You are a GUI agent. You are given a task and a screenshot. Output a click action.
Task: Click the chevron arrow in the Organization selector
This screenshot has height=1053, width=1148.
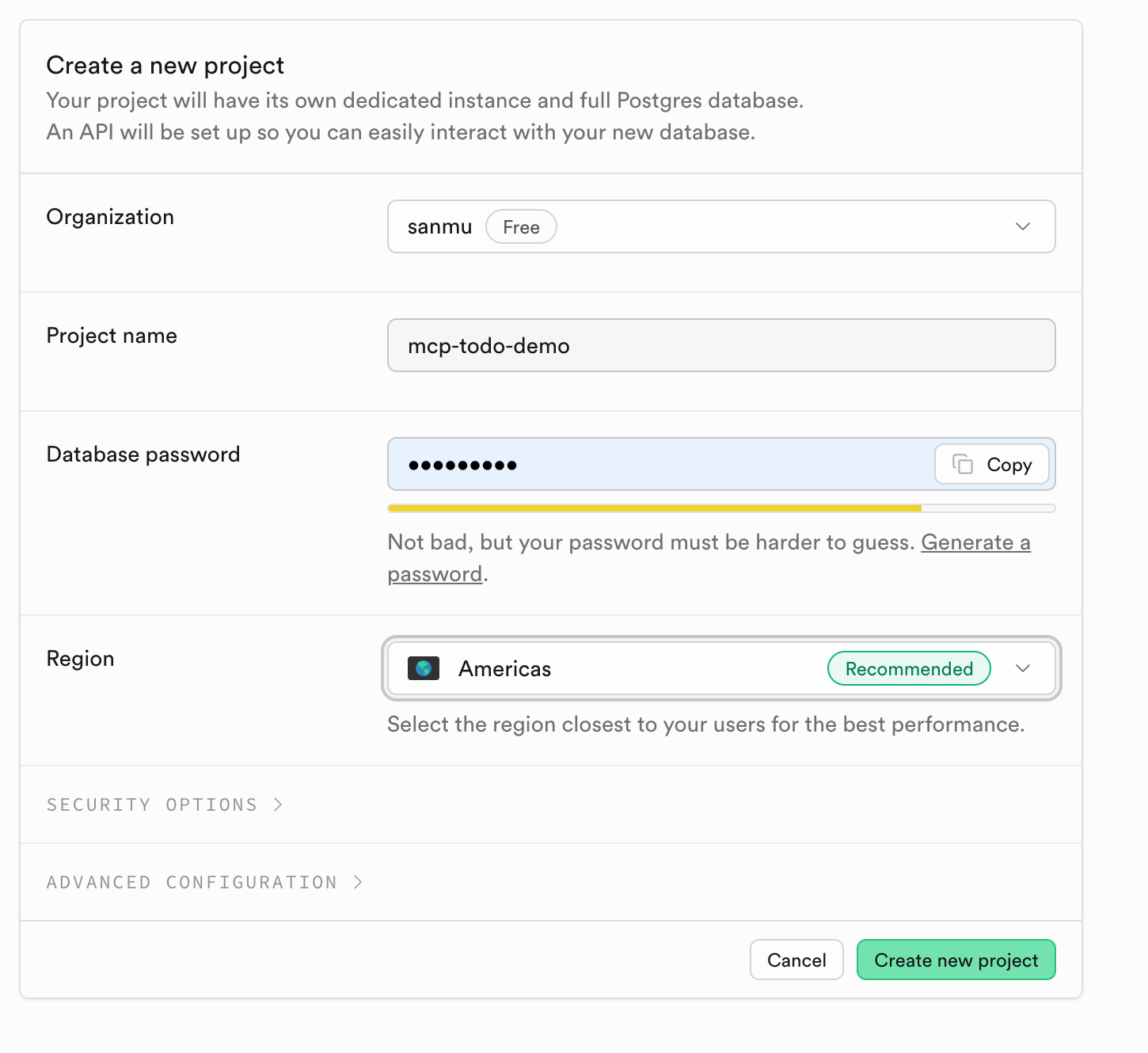(x=1022, y=226)
